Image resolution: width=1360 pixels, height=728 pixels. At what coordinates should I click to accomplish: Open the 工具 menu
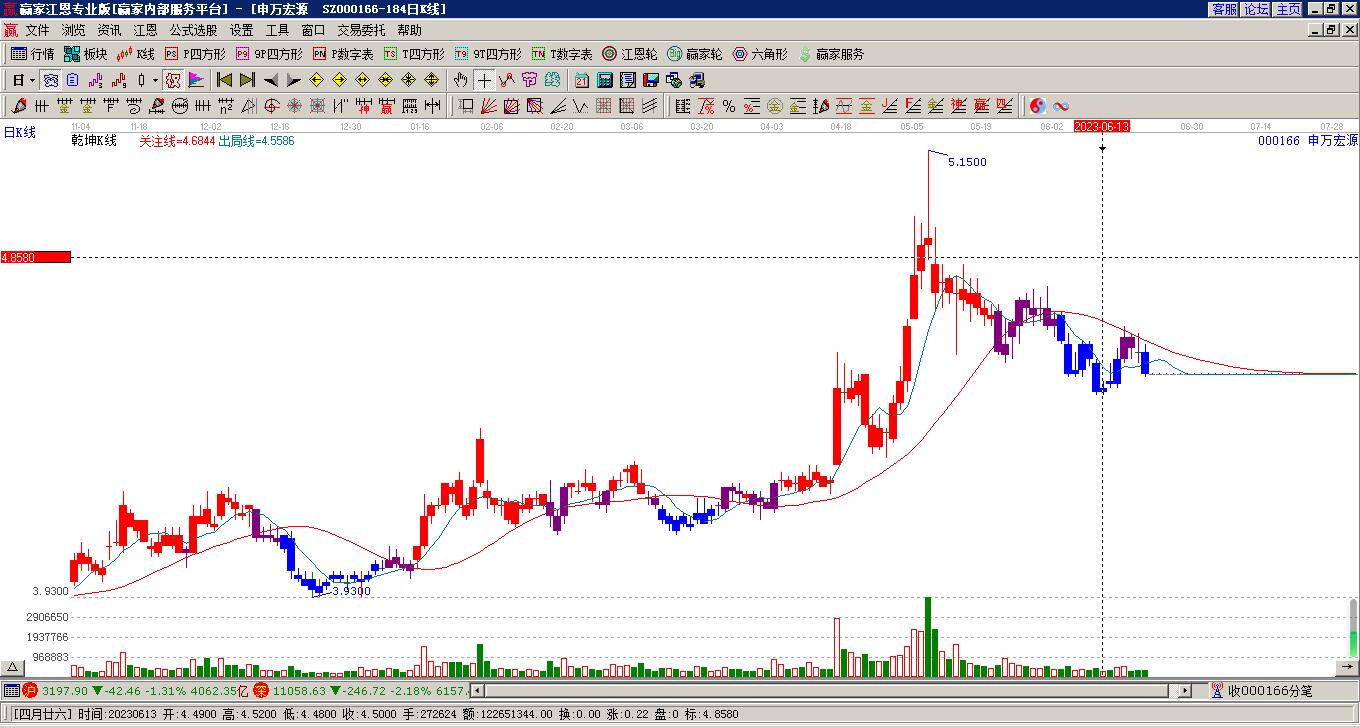click(277, 30)
